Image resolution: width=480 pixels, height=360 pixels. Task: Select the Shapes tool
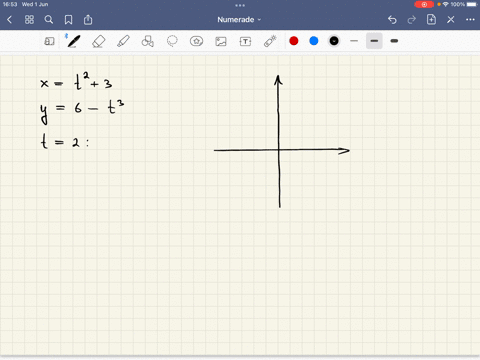(x=148, y=41)
